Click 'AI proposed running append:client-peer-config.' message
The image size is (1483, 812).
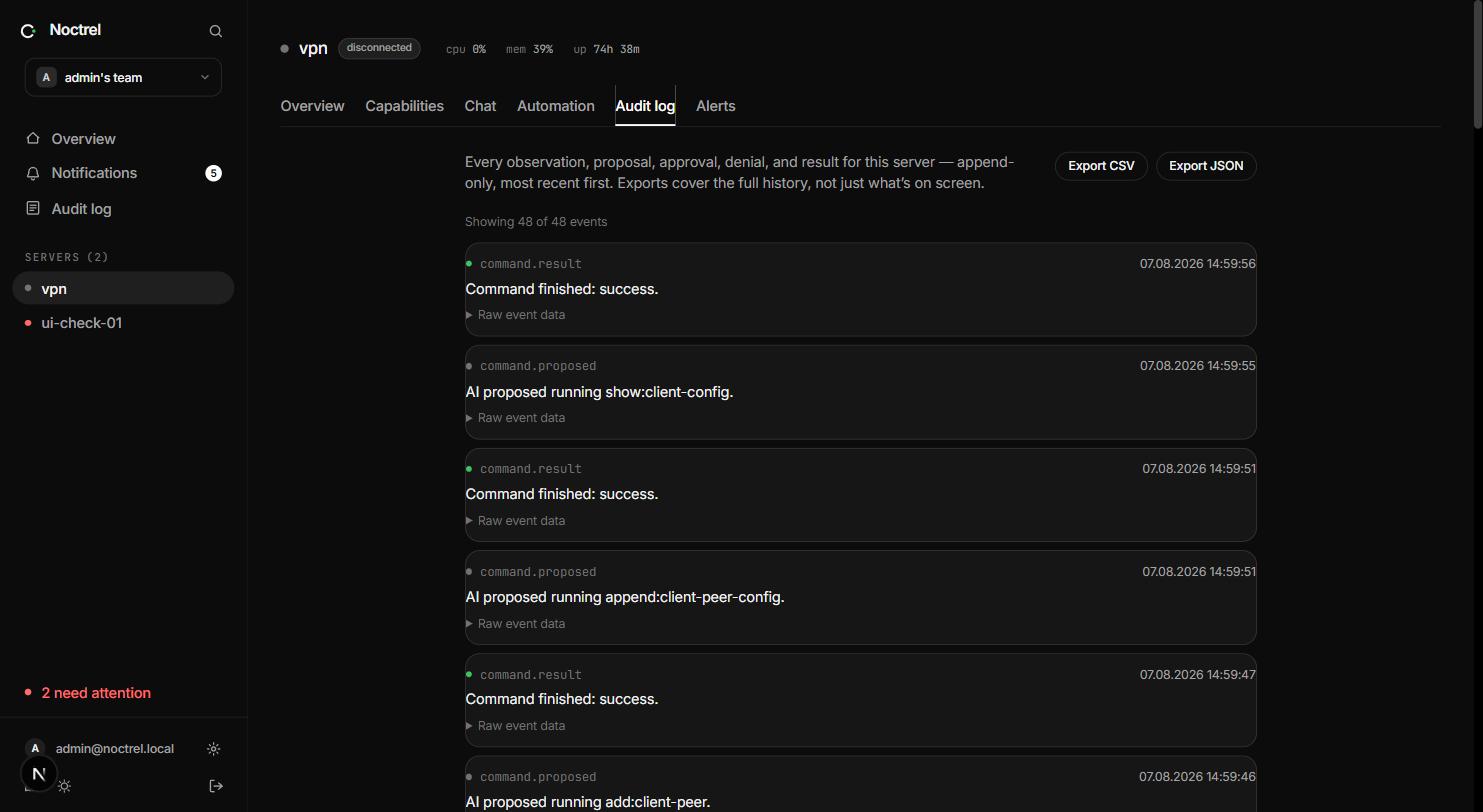pyautogui.click(x=625, y=597)
